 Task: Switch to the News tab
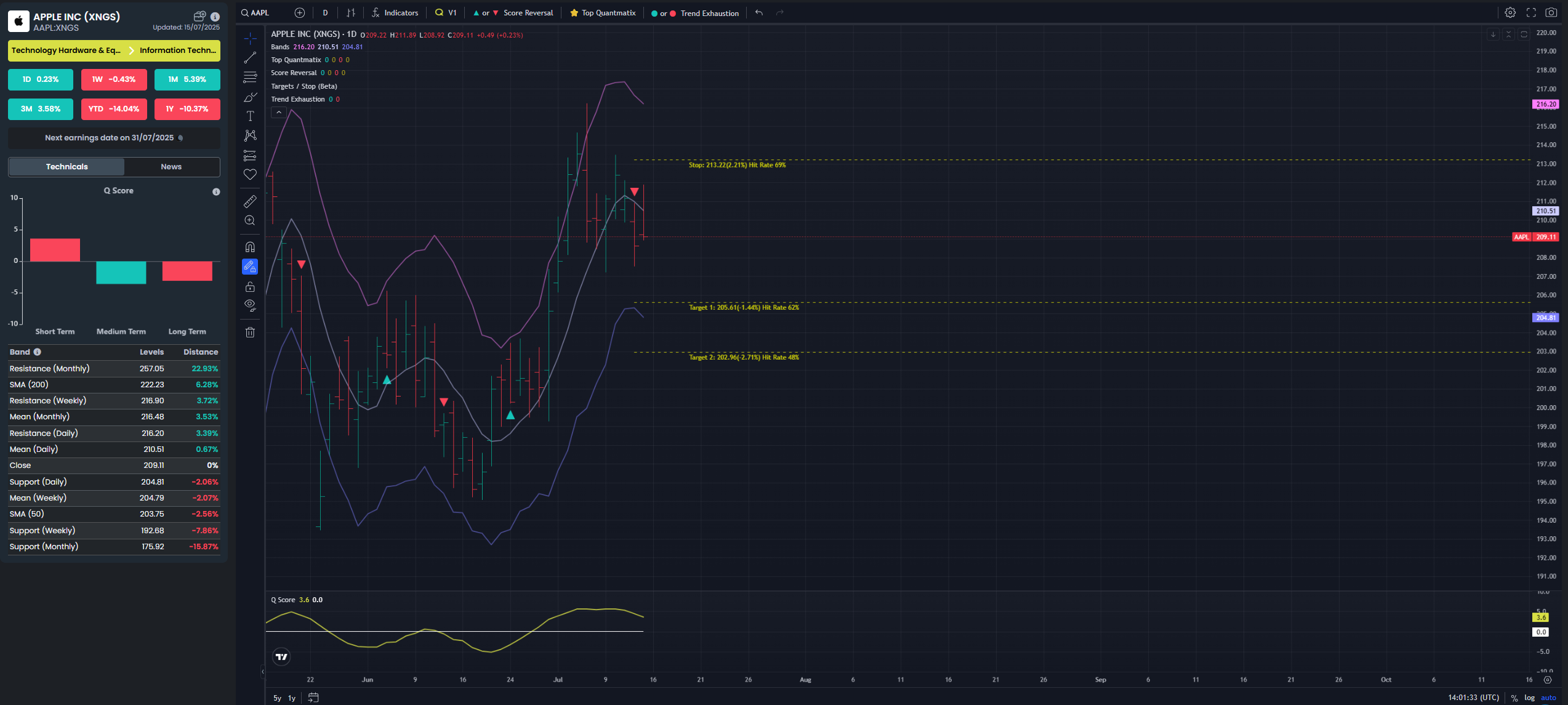pyautogui.click(x=171, y=167)
